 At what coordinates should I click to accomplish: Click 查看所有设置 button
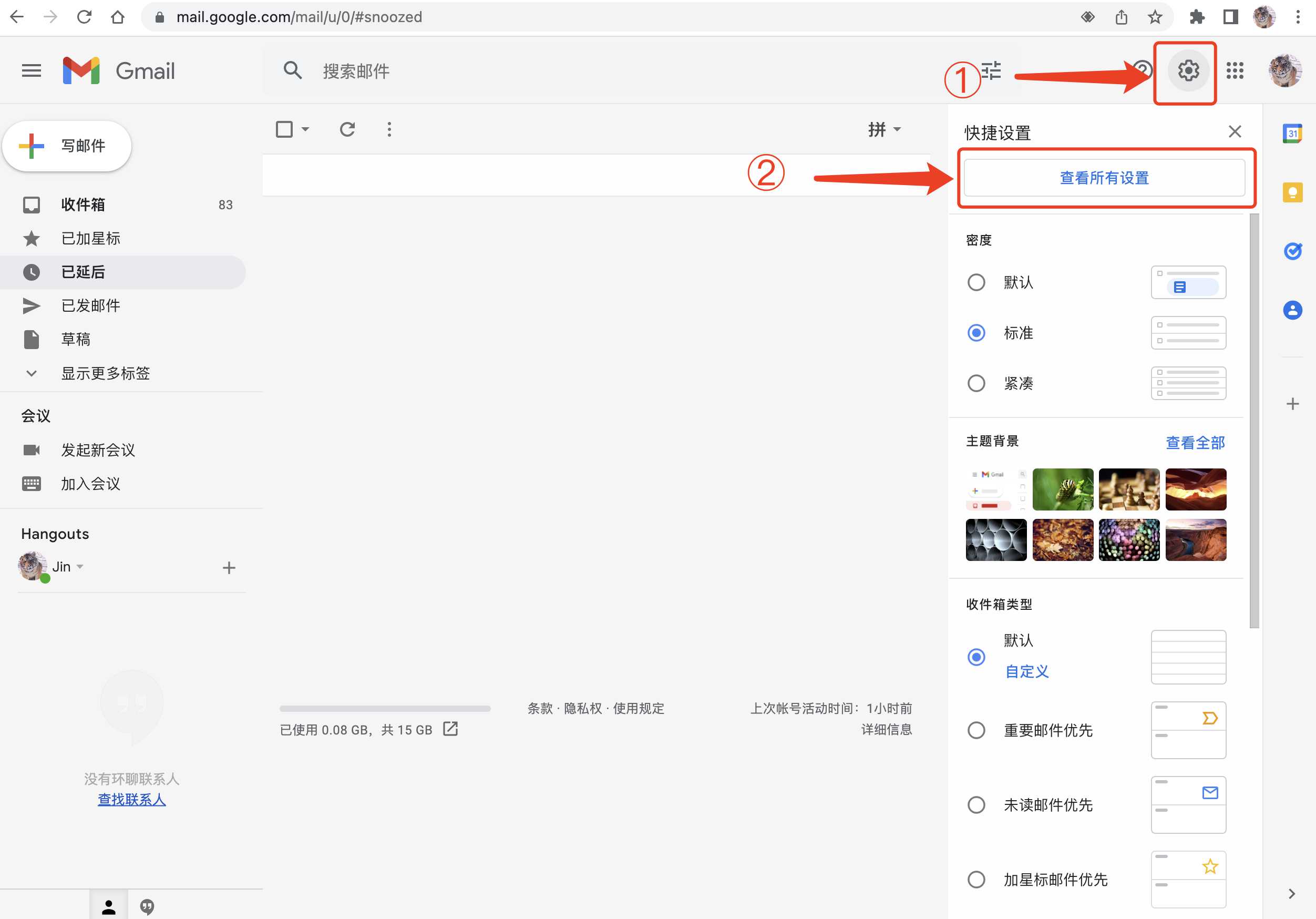[1105, 178]
